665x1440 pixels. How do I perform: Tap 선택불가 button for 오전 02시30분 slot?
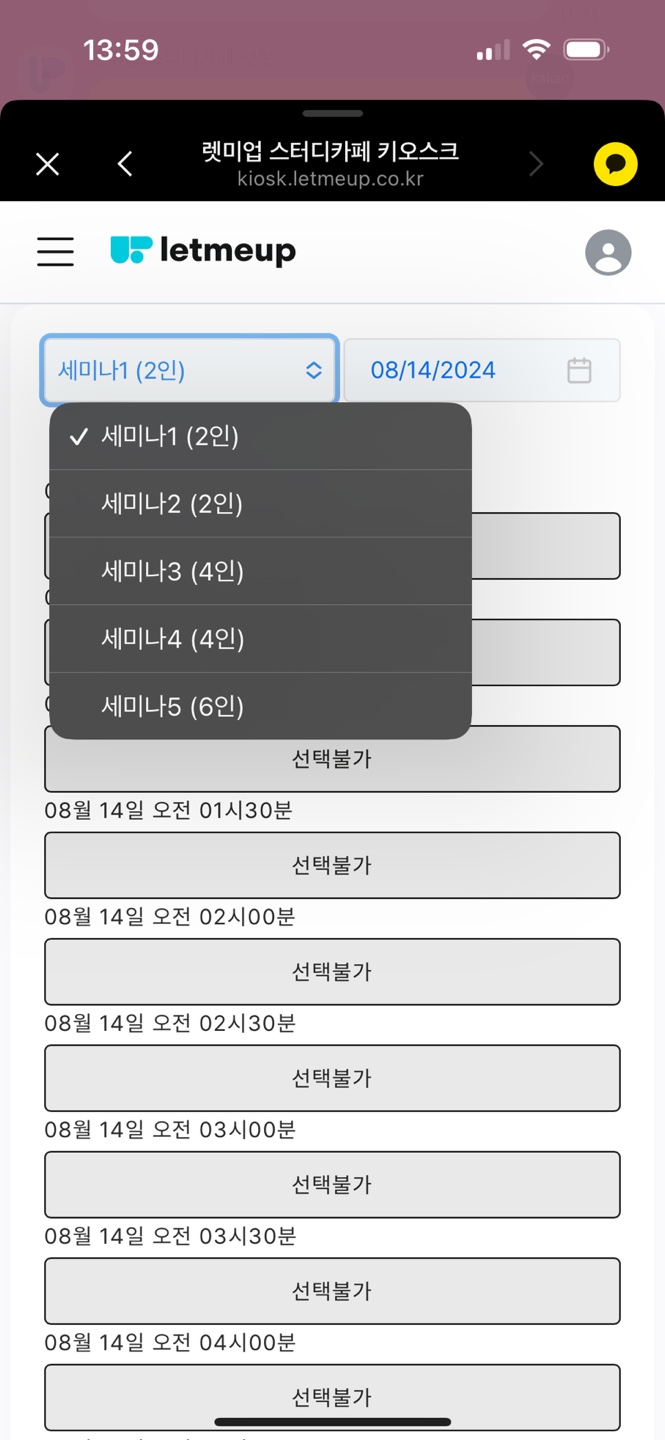[x=332, y=1078]
